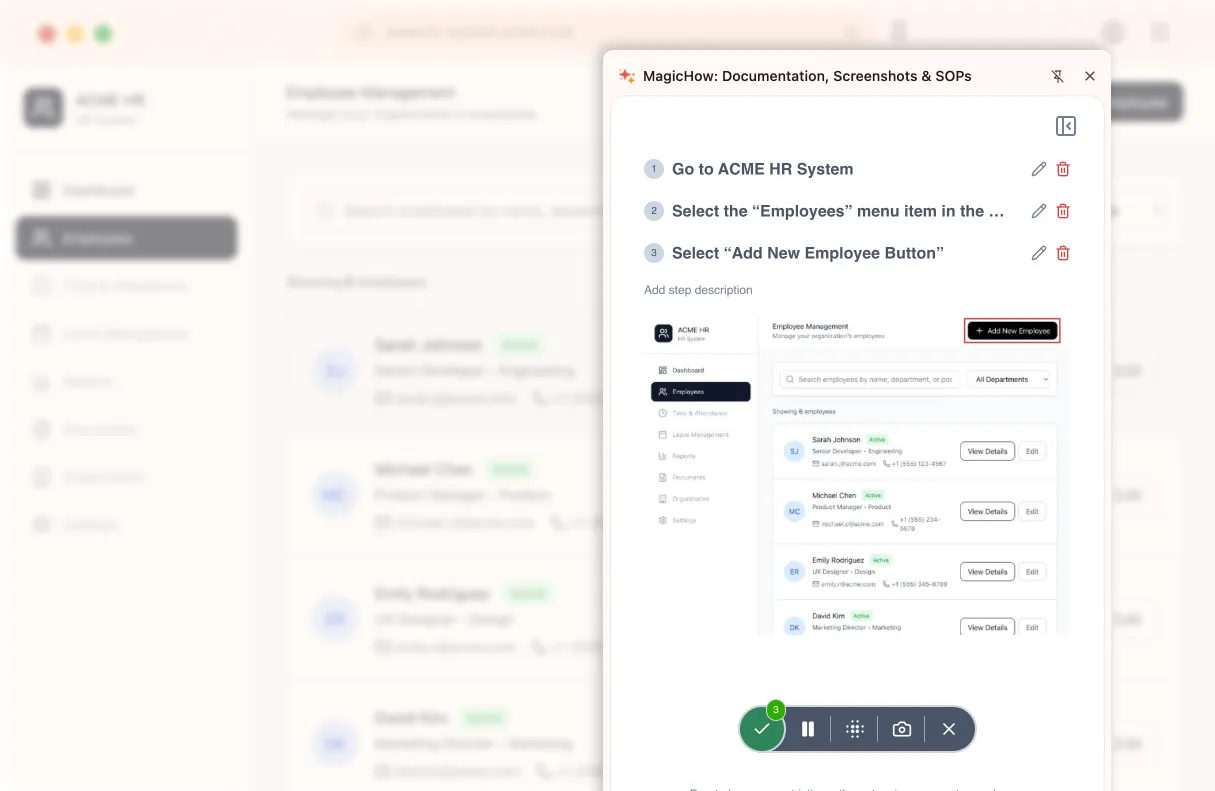Select the "Go to ACME HR System" title
Screen dimensions: 1215x791
[762, 169]
